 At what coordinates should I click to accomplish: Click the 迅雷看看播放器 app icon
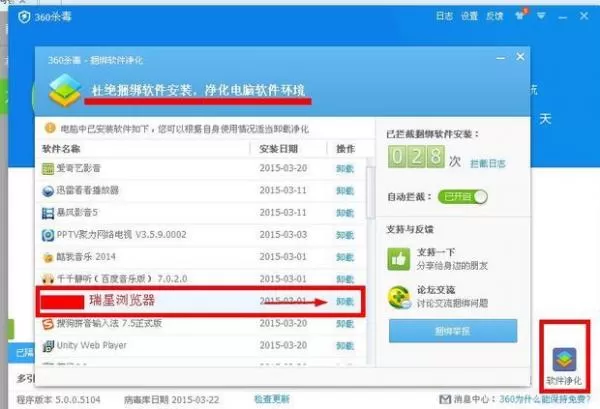(48, 191)
